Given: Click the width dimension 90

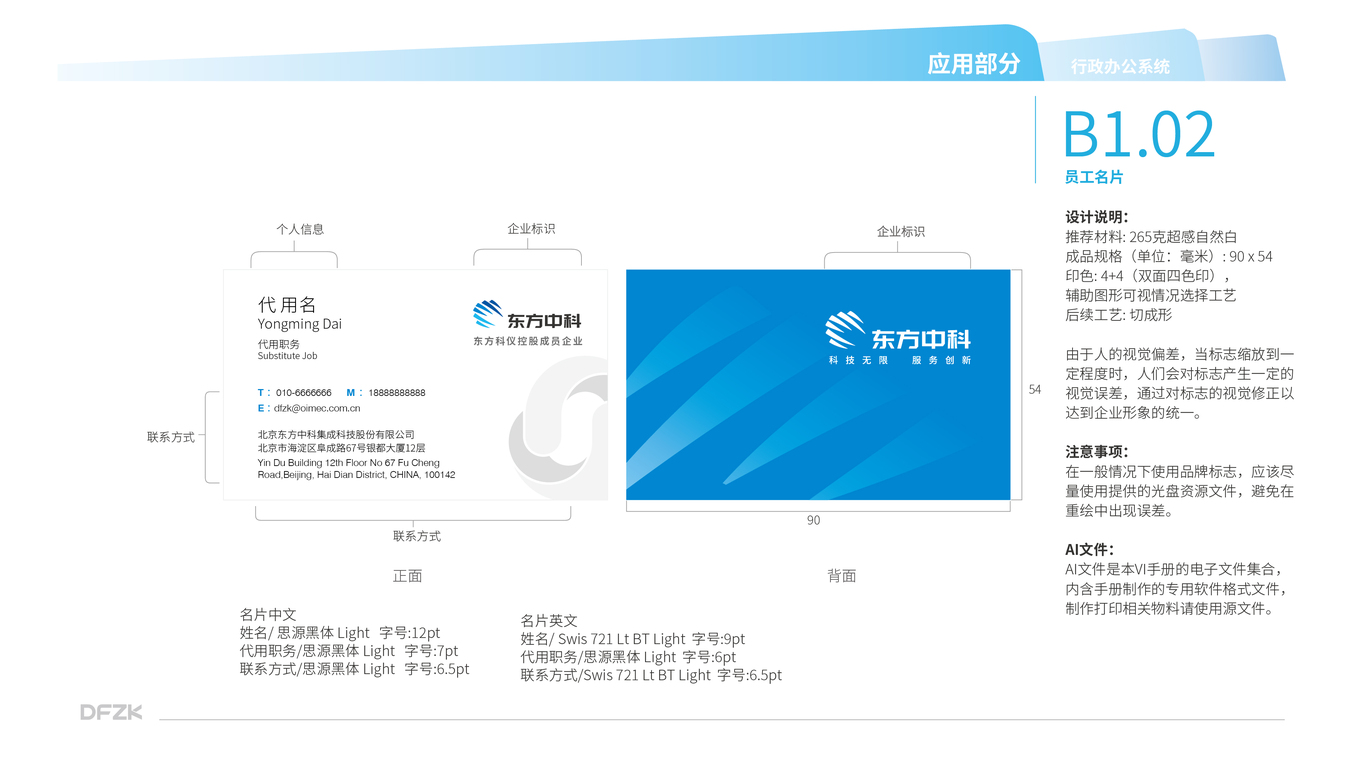Looking at the screenshot, I should [813, 520].
